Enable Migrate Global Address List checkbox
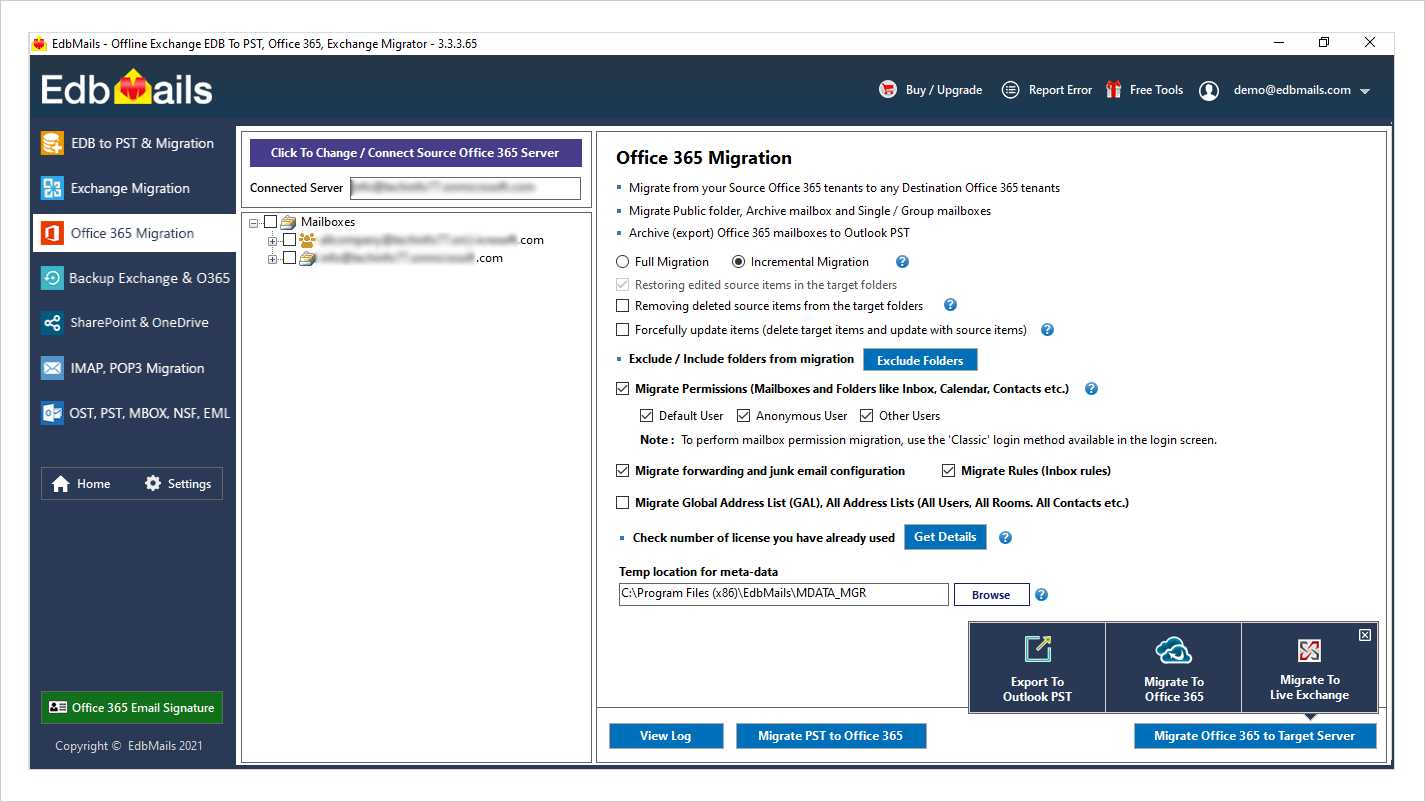This screenshot has height=802, width=1425. 623,503
